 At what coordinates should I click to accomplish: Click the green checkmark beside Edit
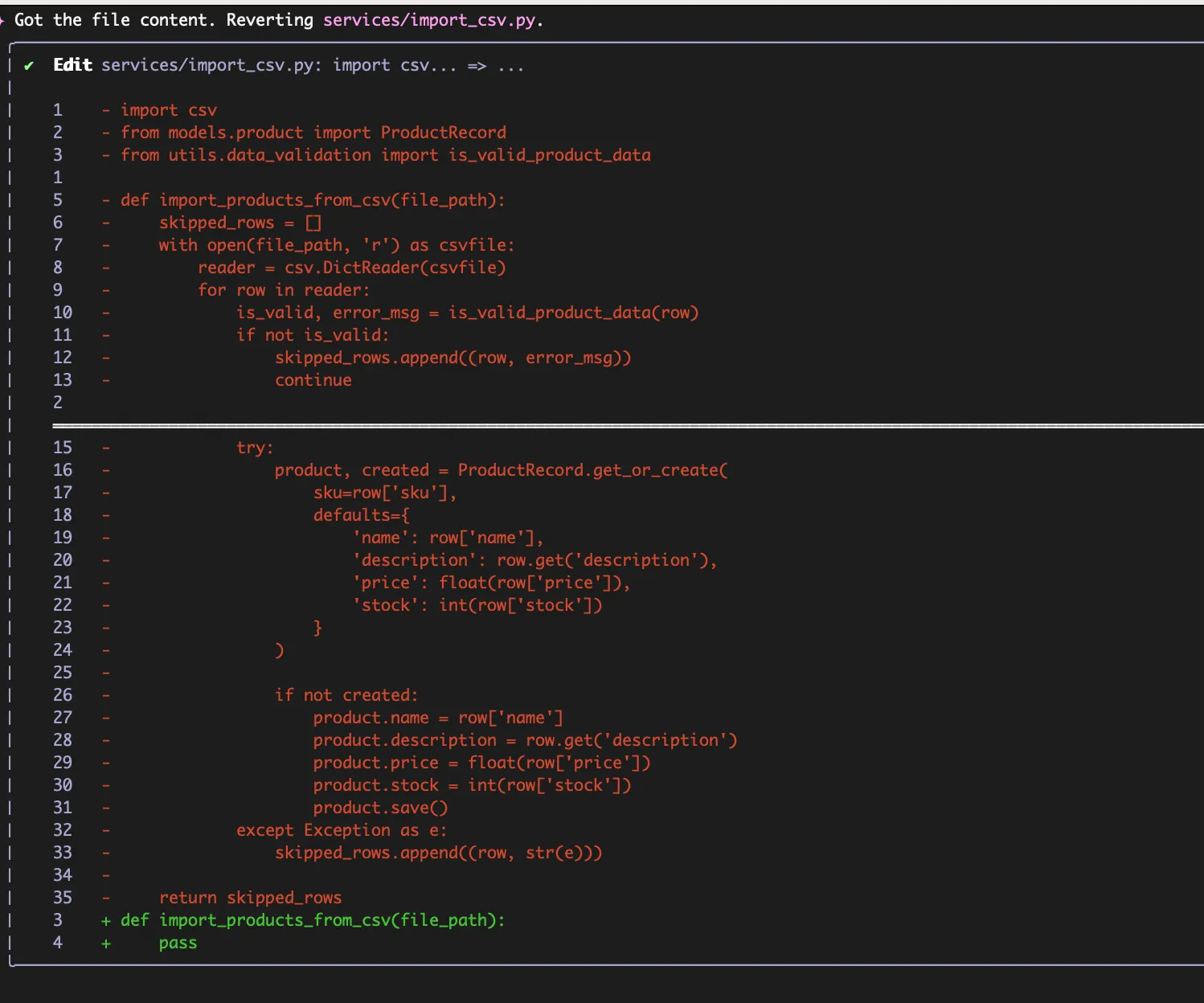pos(29,66)
